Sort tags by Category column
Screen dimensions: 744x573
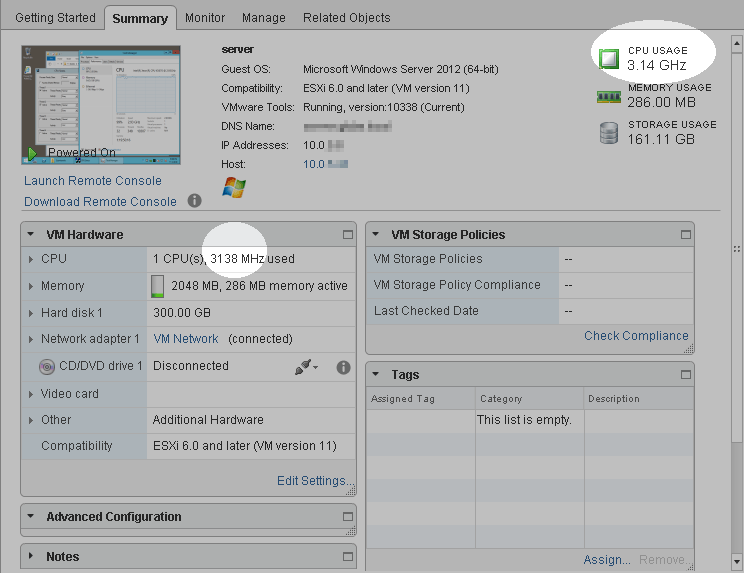tap(530, 398)
